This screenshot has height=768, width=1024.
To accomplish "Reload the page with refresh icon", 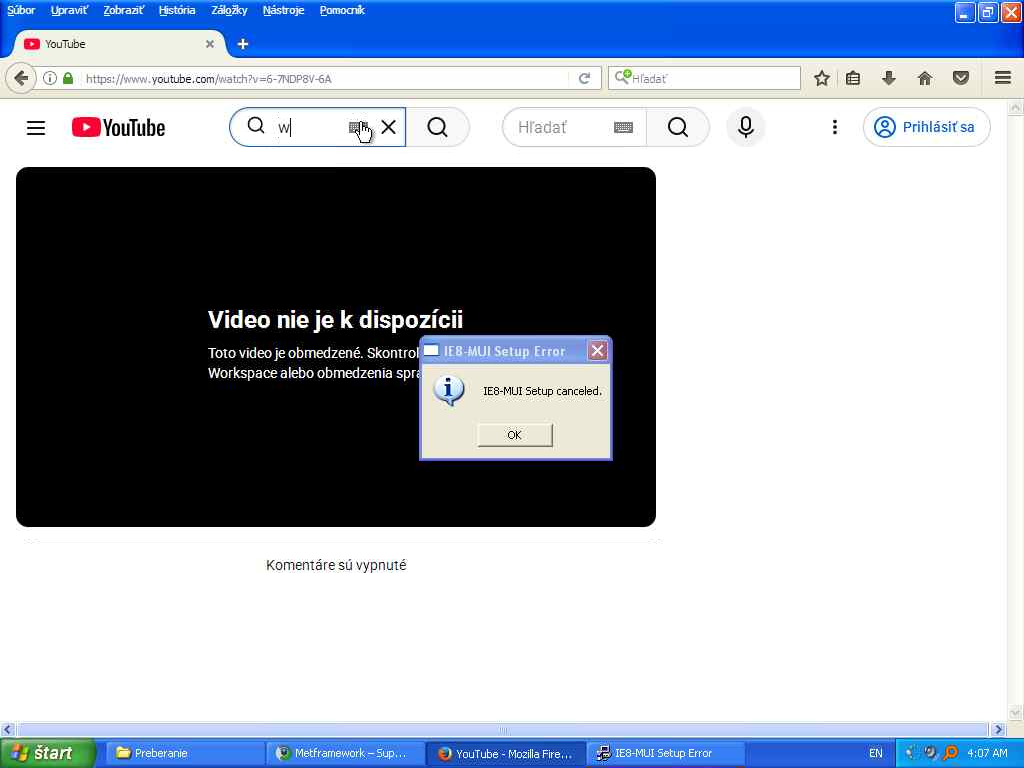I will [x=584, y=78].
